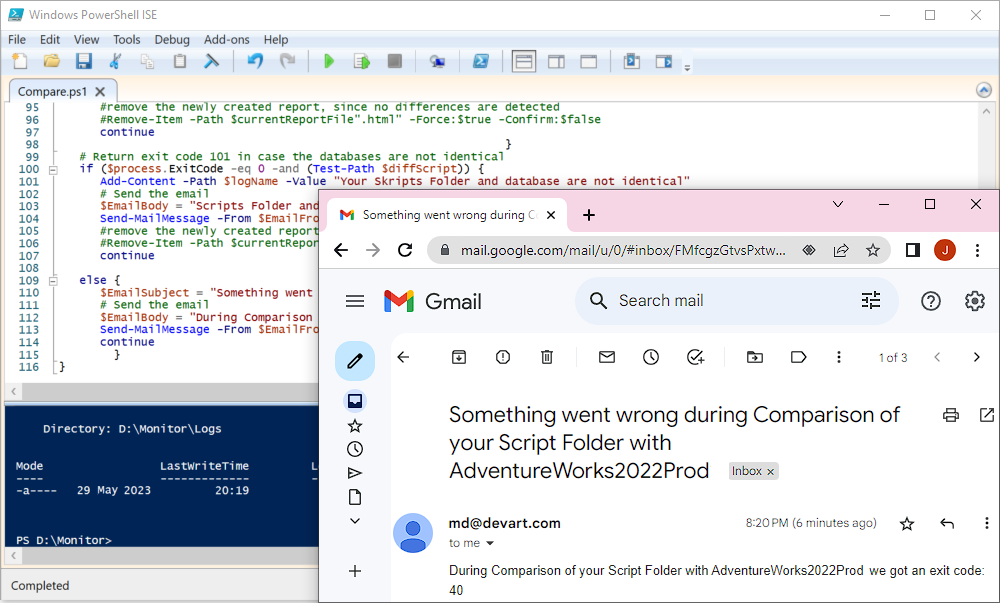1000x603 pixels.
Task: Return to inbox with back arrow
Action: click(x=403, y=357)
